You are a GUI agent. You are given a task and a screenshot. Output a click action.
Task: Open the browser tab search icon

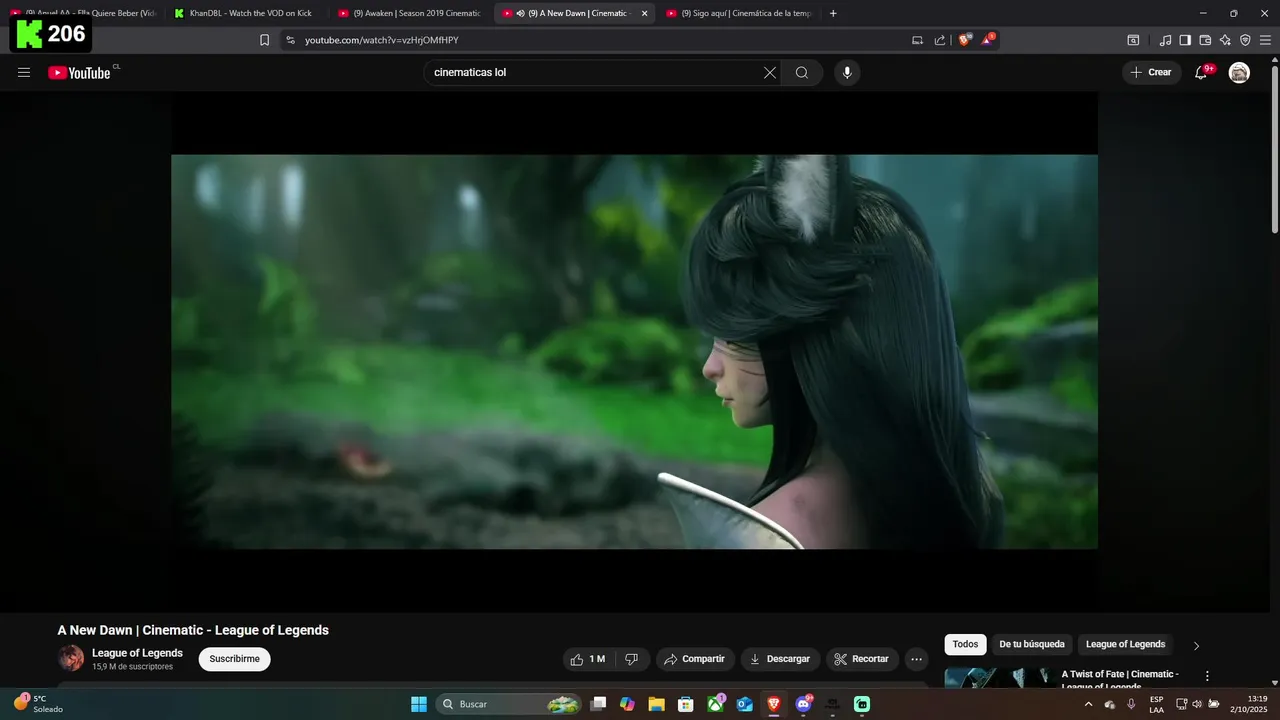click(x=1133, y=40)
